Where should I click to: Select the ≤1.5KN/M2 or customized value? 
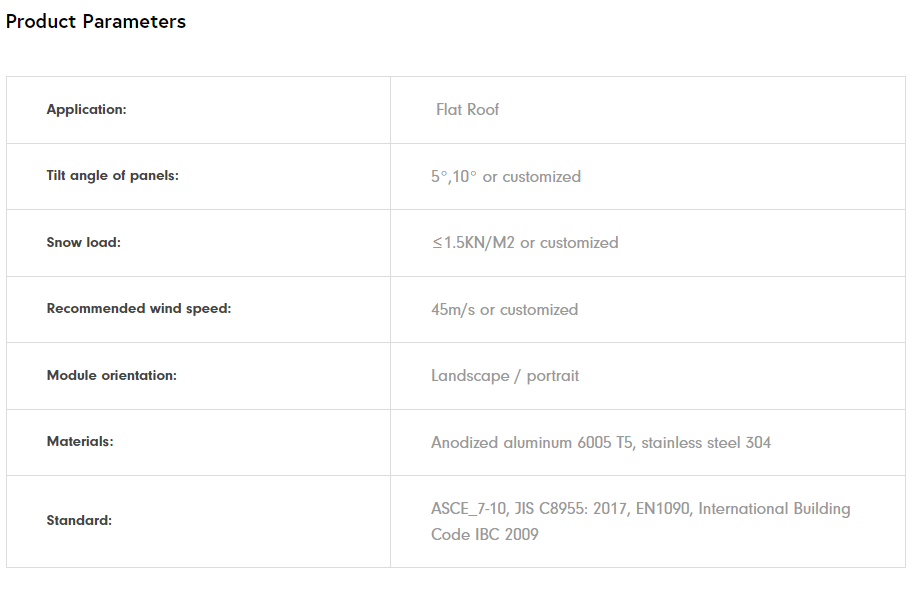[x=524, y=242]
